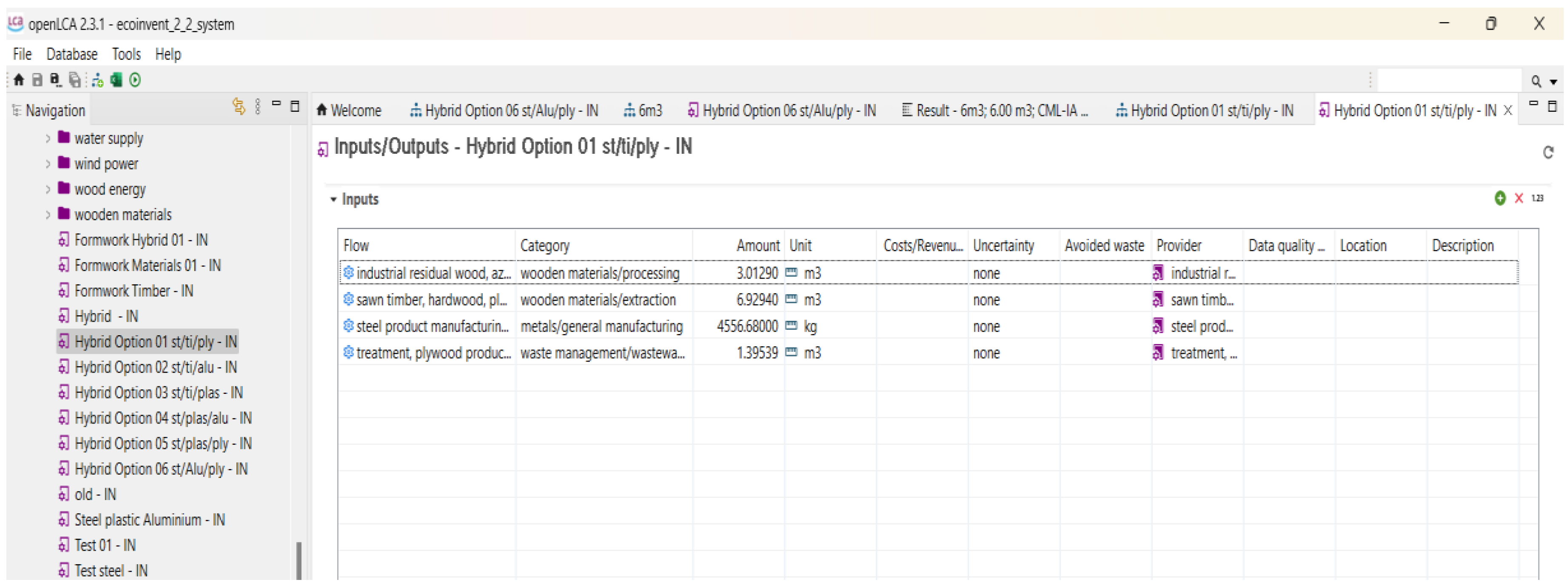Expand the wind power folder
The height and width of the screenshot is (588, 1568).
[48, 164]
